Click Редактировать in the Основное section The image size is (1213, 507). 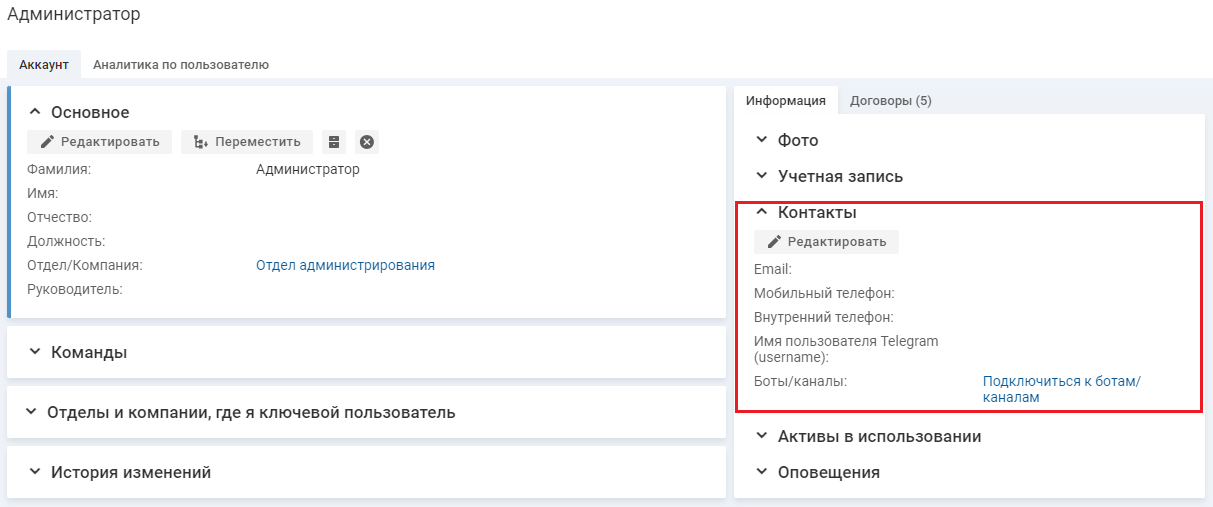point(100,142)
